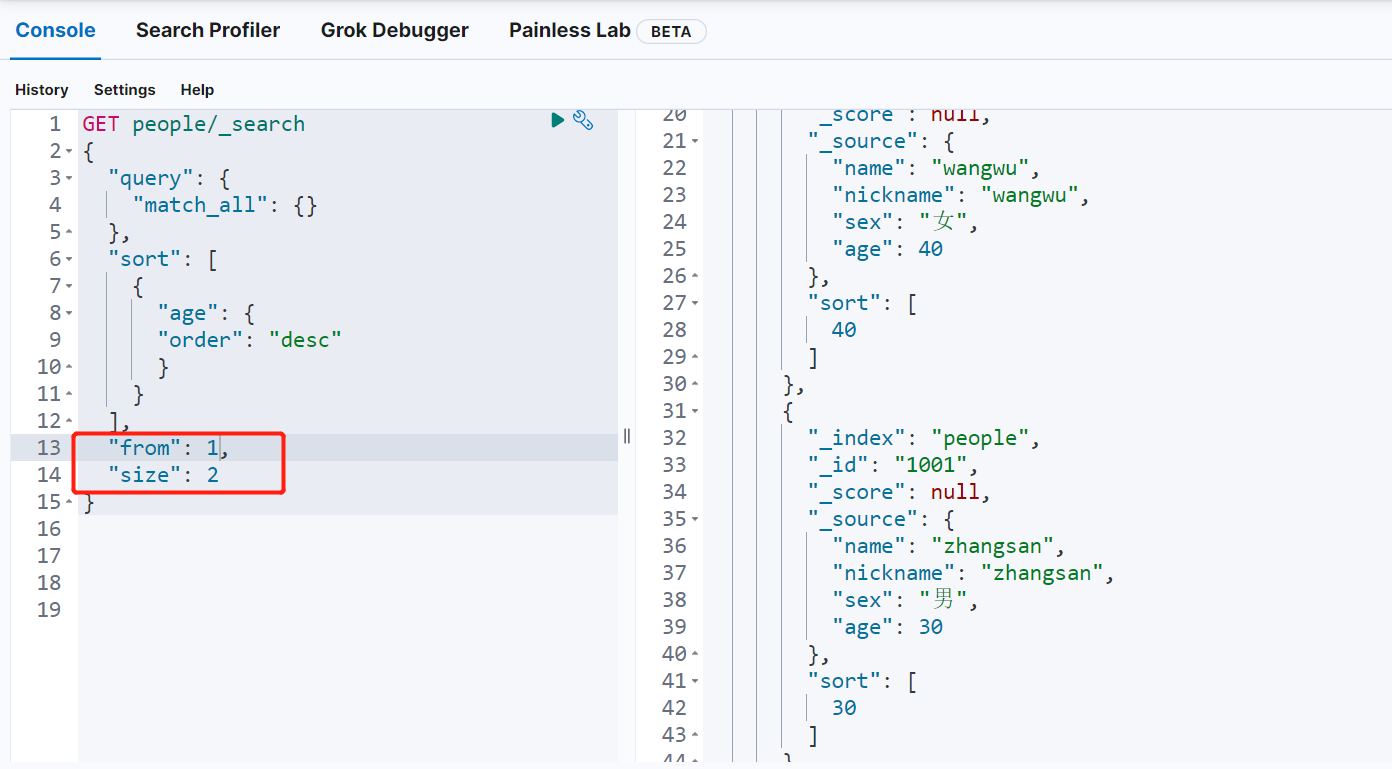This screenshot has height=769, width=1392.
Task: Collapse output "sort" array at line 27
Action: (x=694, y=304)
